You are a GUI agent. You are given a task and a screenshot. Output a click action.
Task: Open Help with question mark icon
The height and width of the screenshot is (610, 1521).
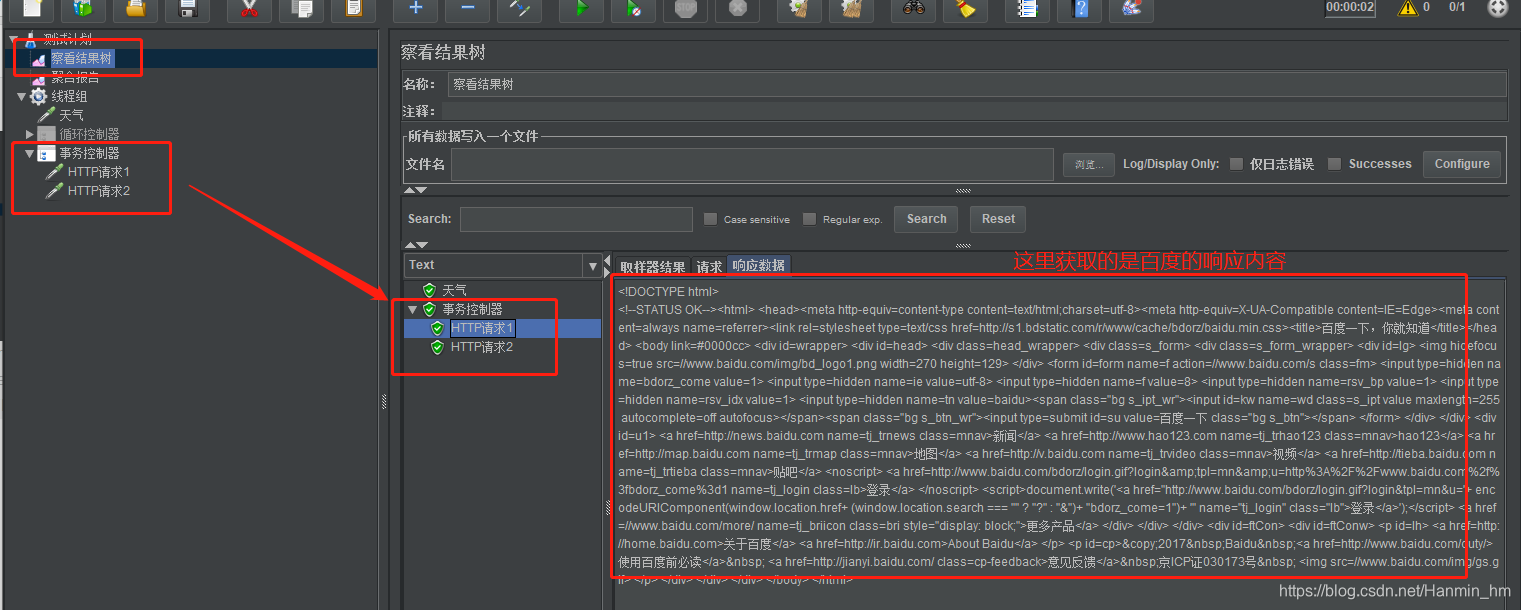point(1079,8)
